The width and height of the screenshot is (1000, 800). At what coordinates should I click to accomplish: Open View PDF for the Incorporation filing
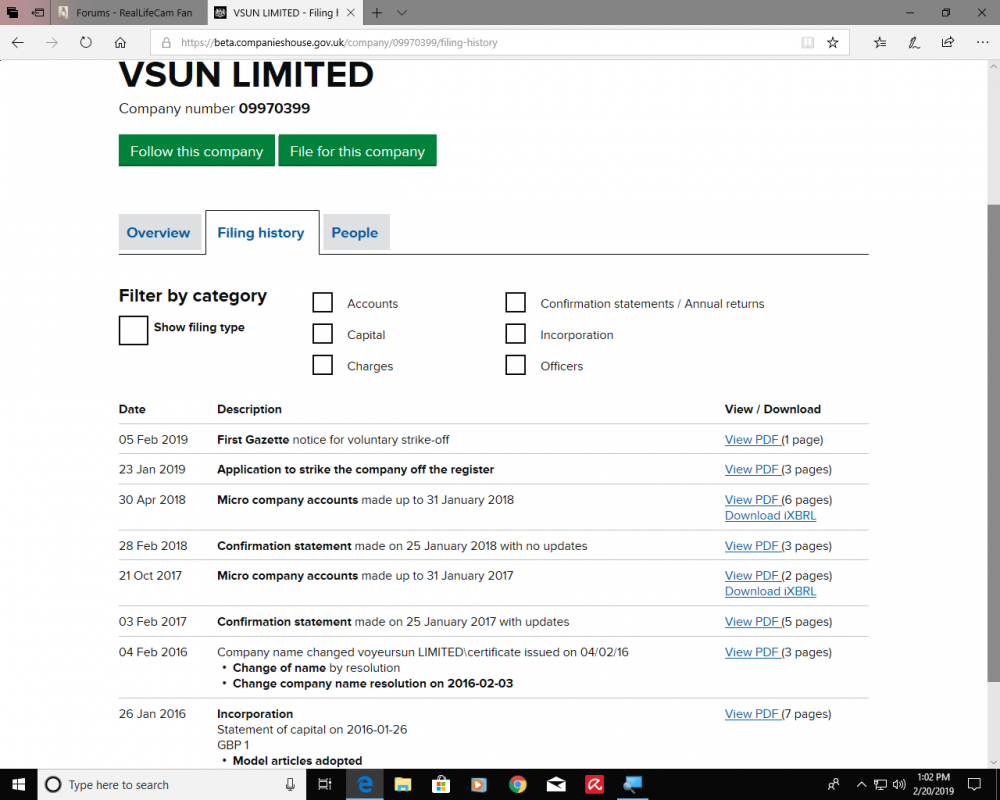[x=752, y=713]
